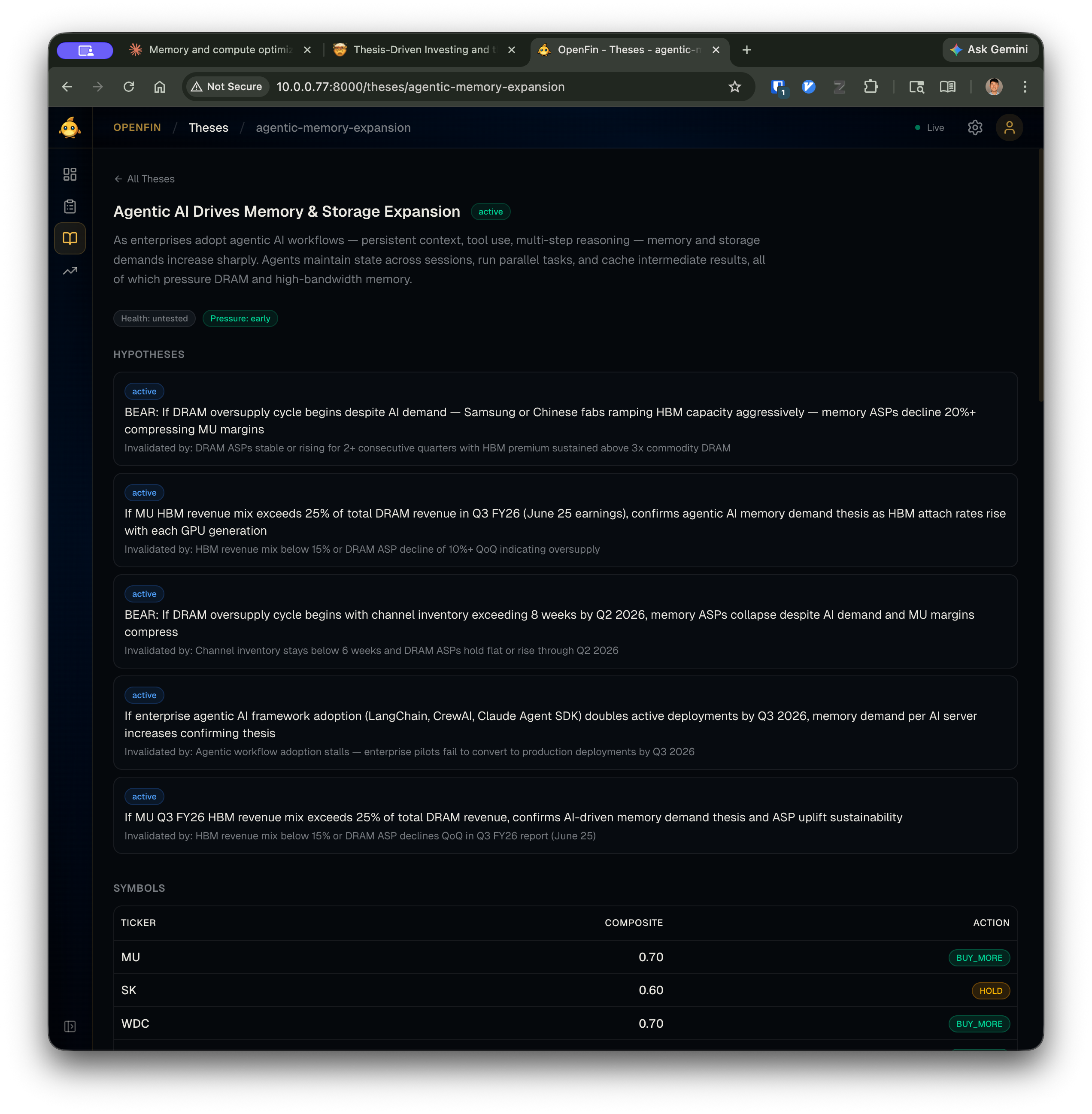Click the clipboard list sidebar icon
The image size is (1092, 1114).
click(70, 206)
